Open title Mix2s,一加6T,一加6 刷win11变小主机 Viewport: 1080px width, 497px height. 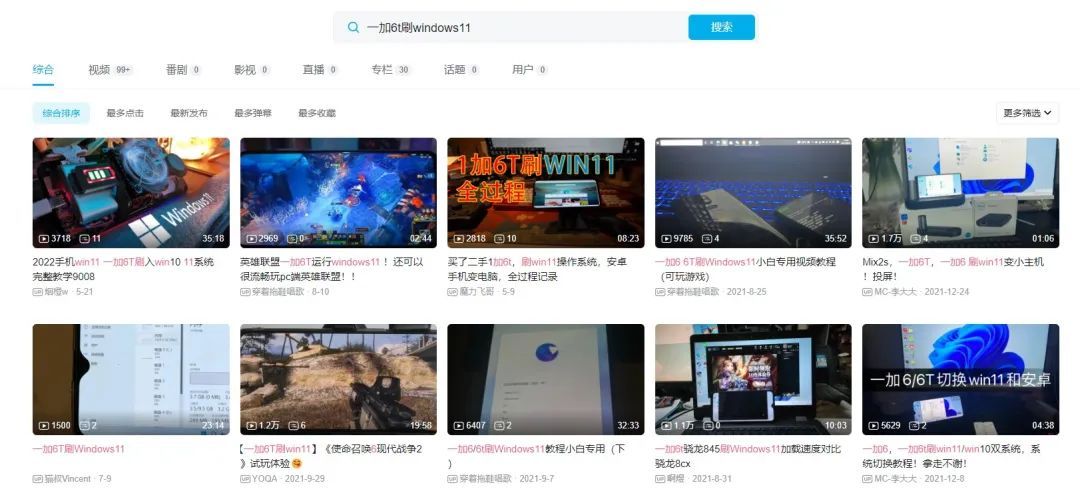(953, 269)
